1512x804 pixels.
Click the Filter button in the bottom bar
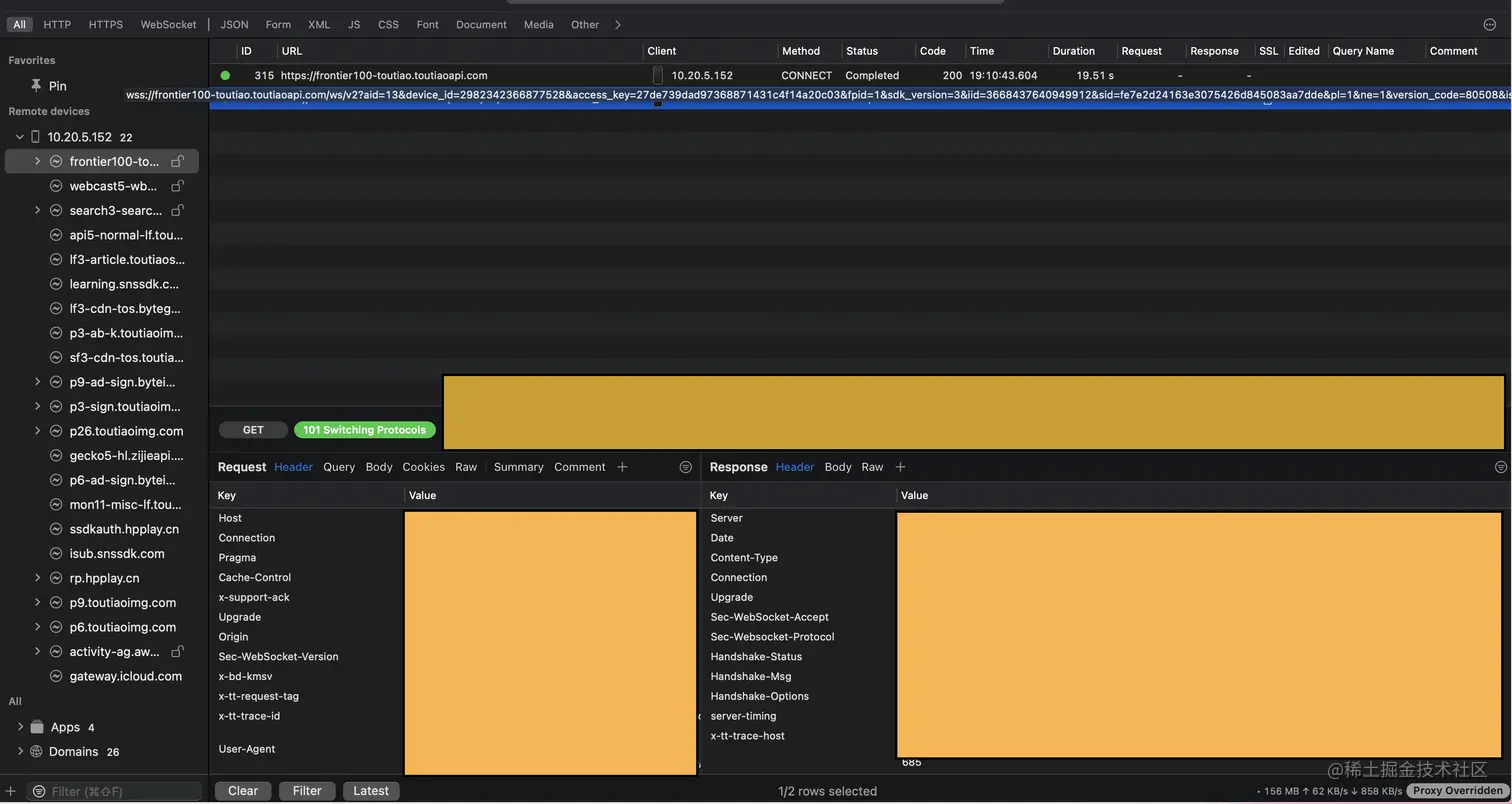(x=307, y=791)
